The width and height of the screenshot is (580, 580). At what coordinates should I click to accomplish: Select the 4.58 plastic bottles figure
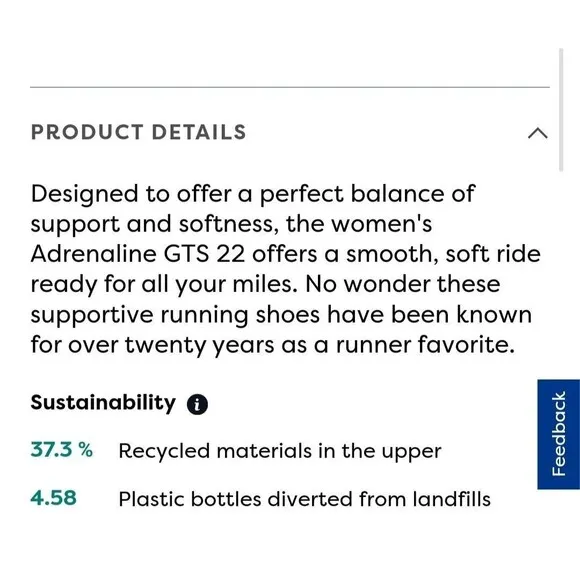[53, 498]
